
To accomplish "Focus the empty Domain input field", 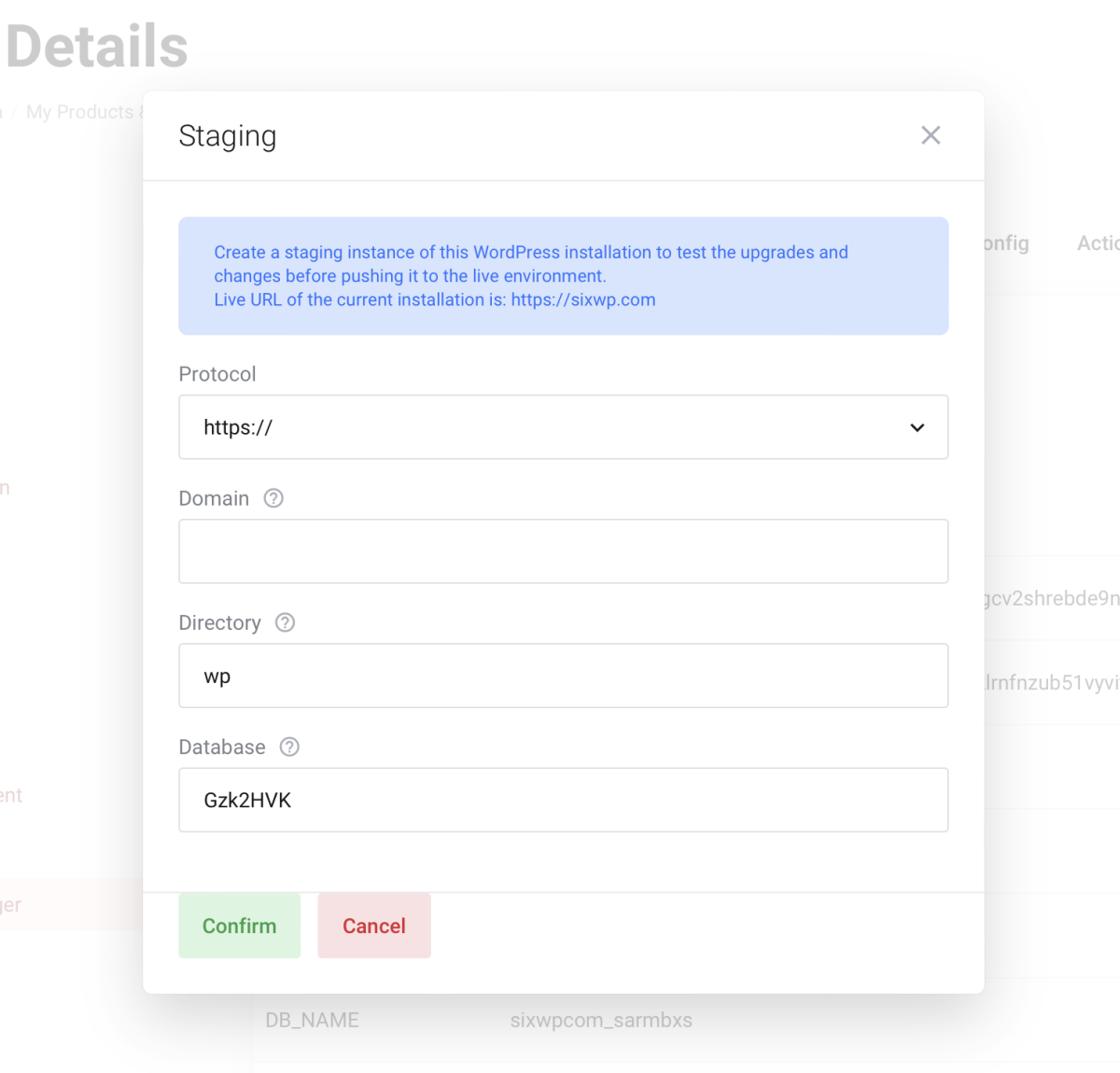I will (563, 551).
